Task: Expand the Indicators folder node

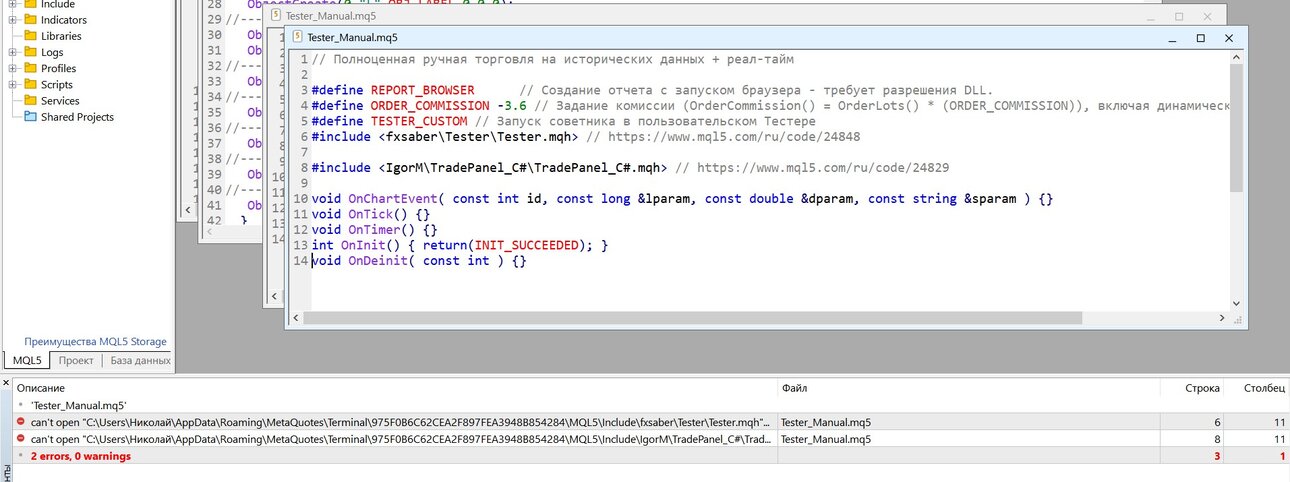Action: 13,20
